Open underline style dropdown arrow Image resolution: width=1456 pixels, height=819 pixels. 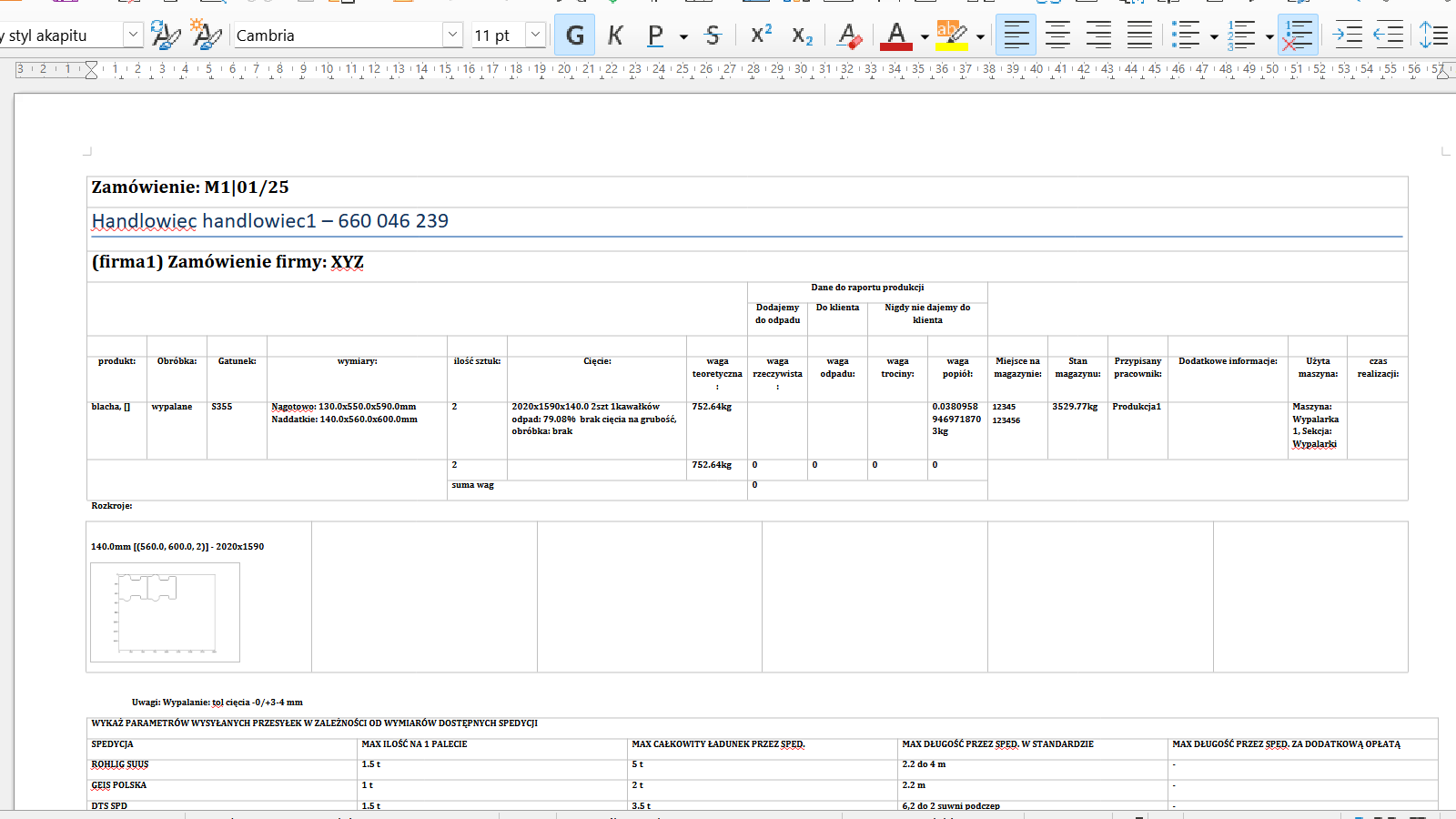[x=683, y=36]
